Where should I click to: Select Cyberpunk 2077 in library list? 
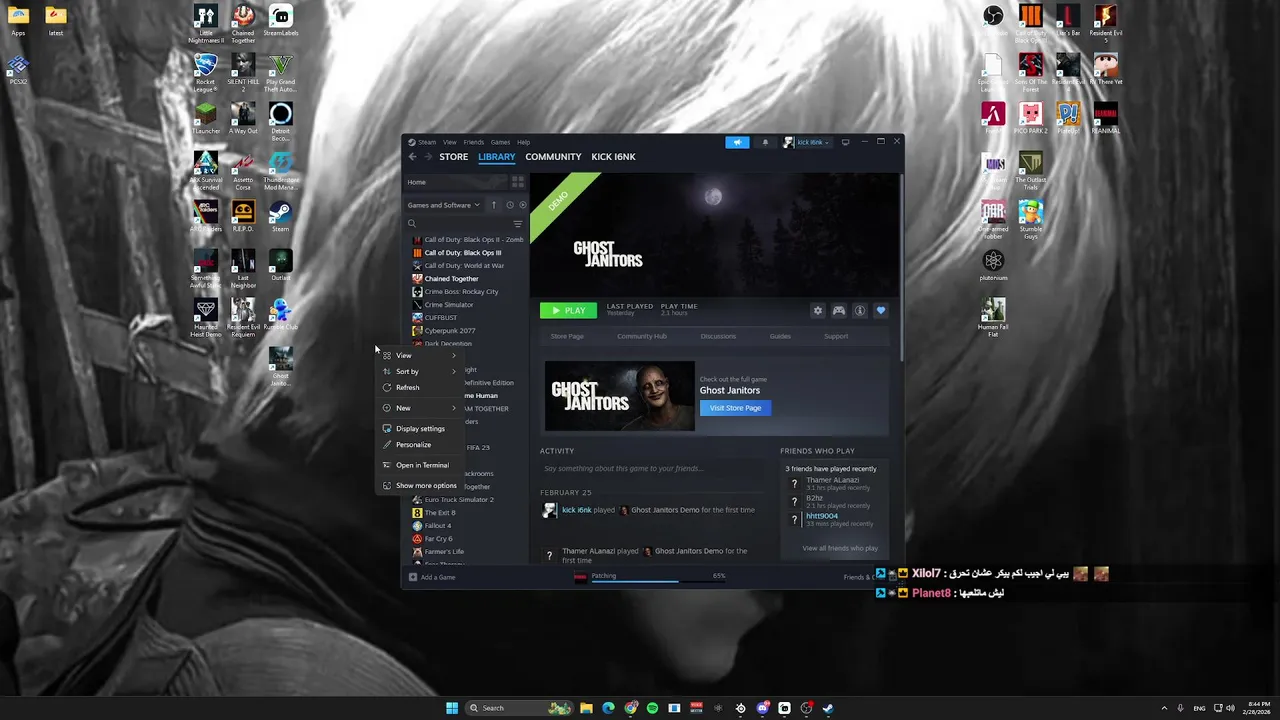pyautogui.click(x=450, y=331)
